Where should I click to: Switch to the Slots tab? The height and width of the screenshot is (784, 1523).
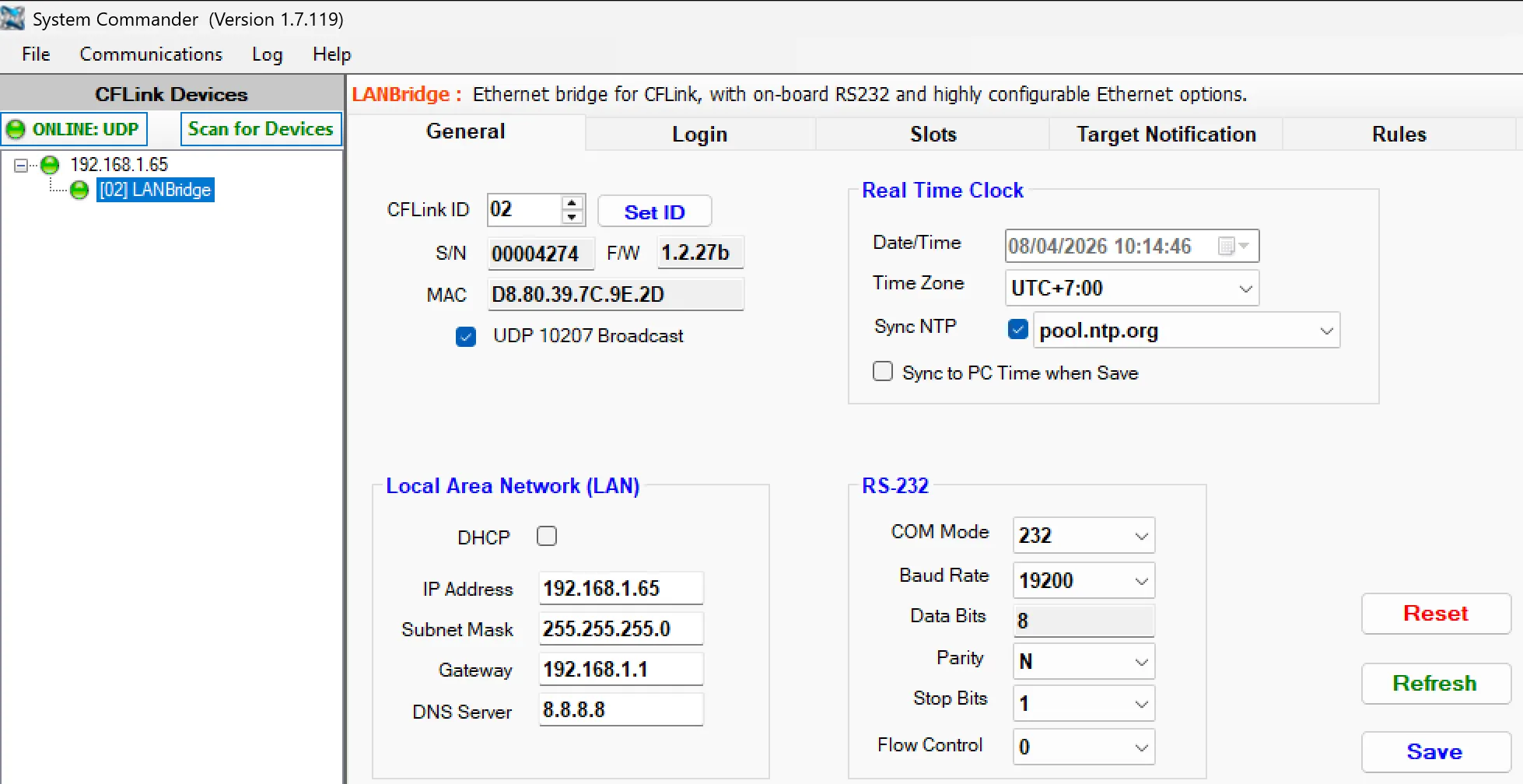pos(933,135)
